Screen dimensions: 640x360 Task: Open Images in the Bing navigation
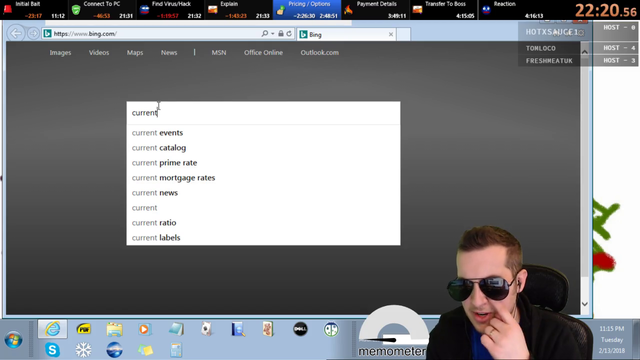tap(60, 53)
